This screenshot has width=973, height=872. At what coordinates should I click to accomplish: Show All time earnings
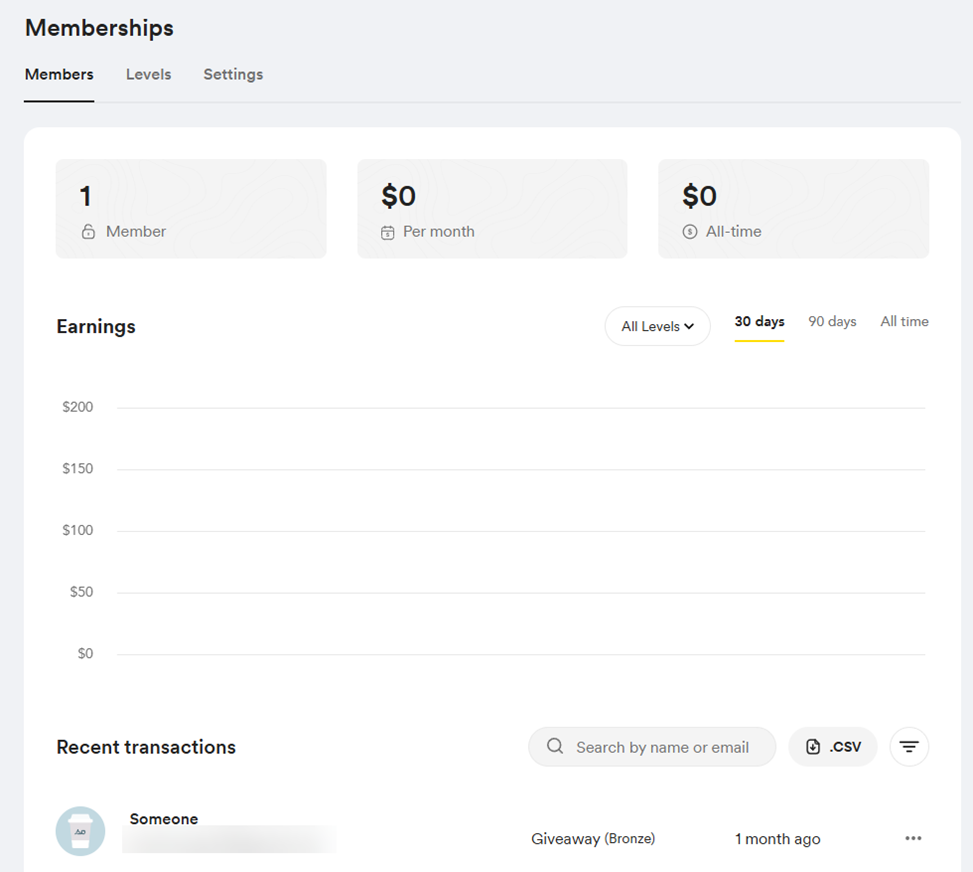tap(904, 321)
